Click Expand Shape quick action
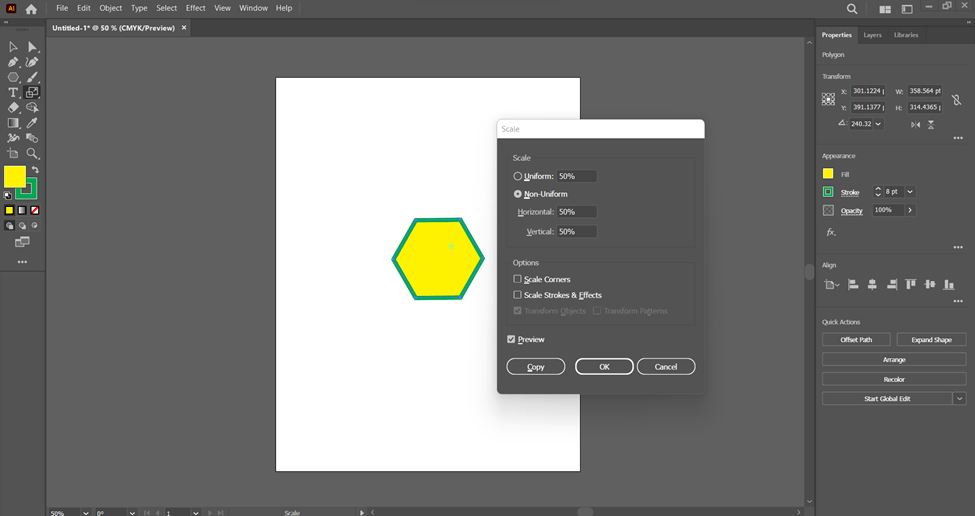This screenshot has width=975, height=516. pos(931,339)
